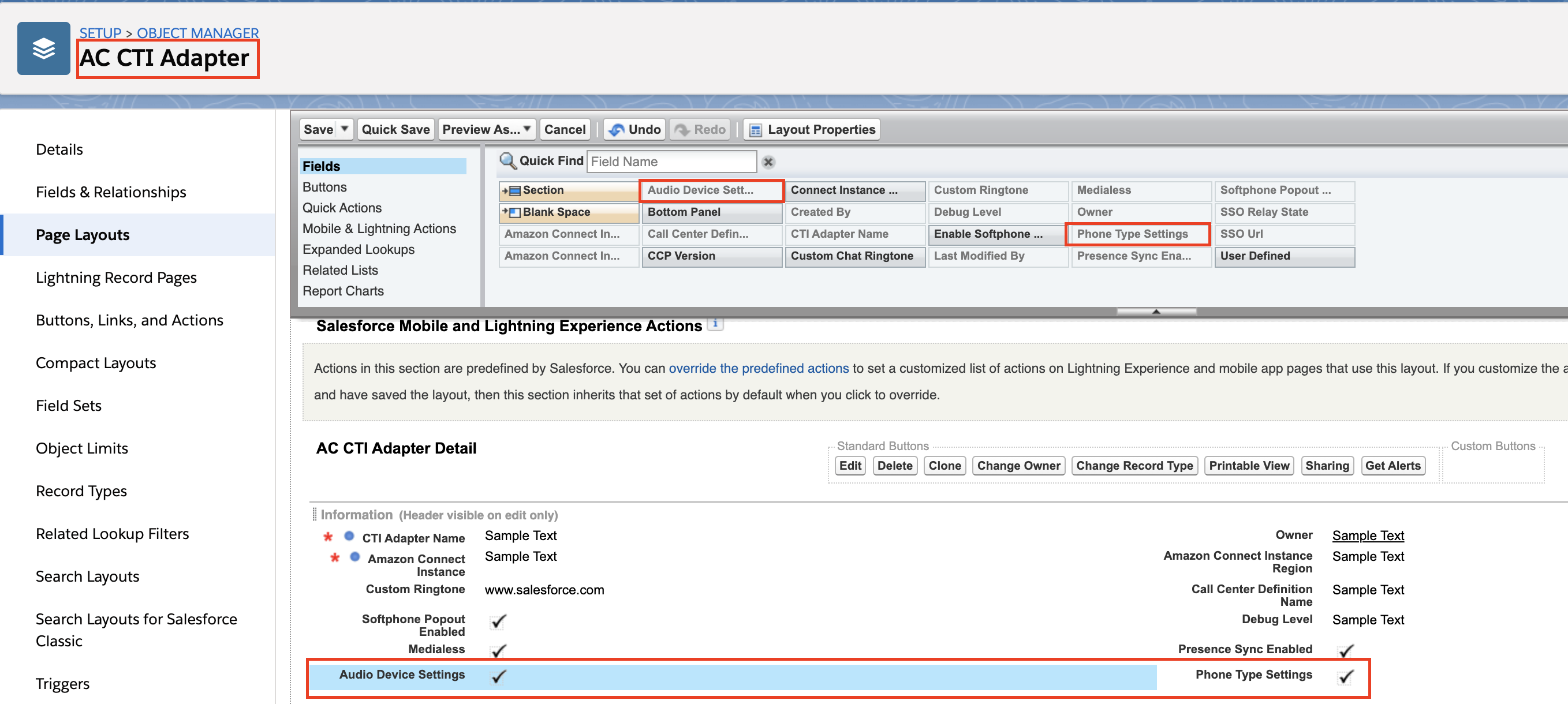
Task: Click the Quick Save button
Action: 395,129
